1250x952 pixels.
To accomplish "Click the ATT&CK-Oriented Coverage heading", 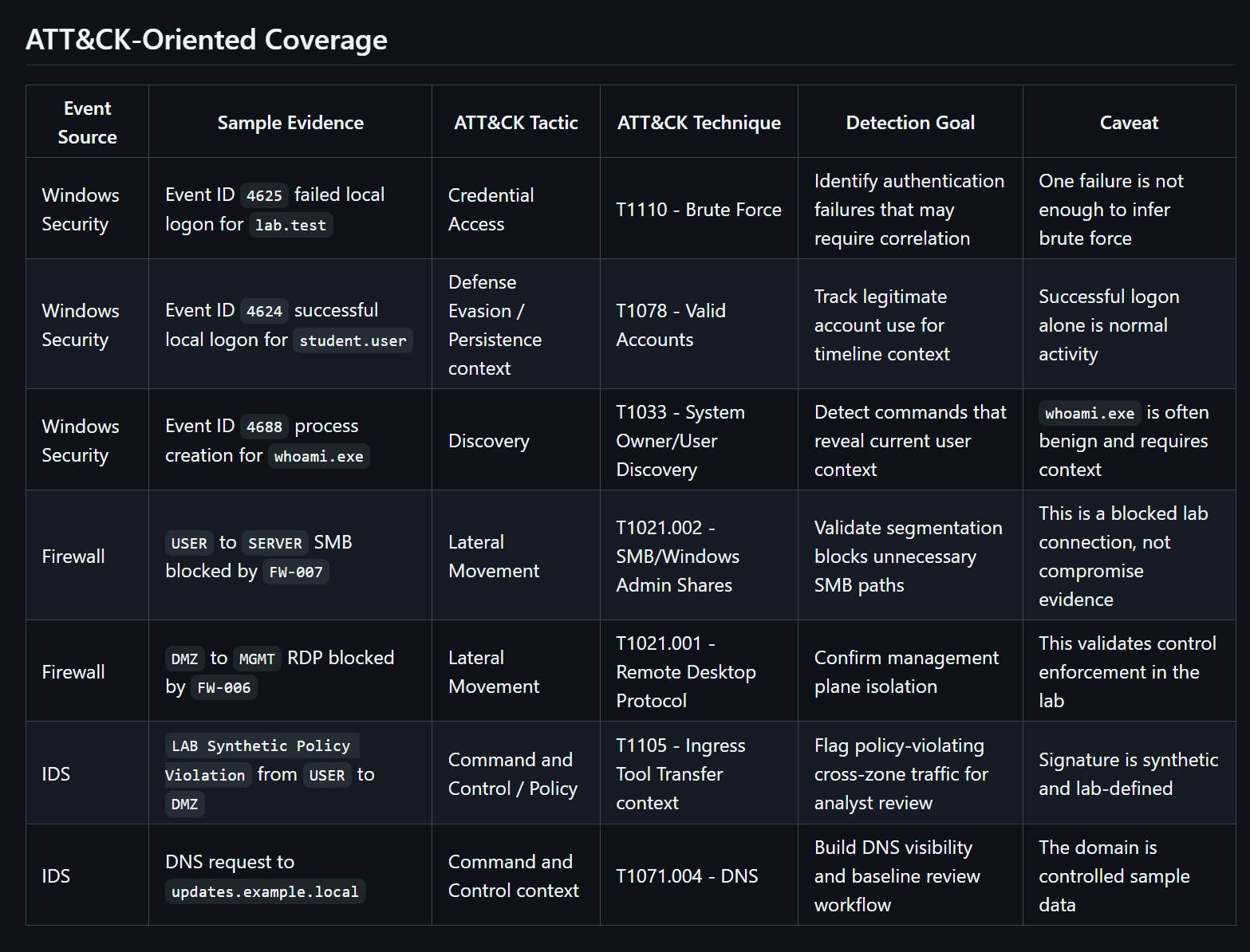I will point(207,40).
